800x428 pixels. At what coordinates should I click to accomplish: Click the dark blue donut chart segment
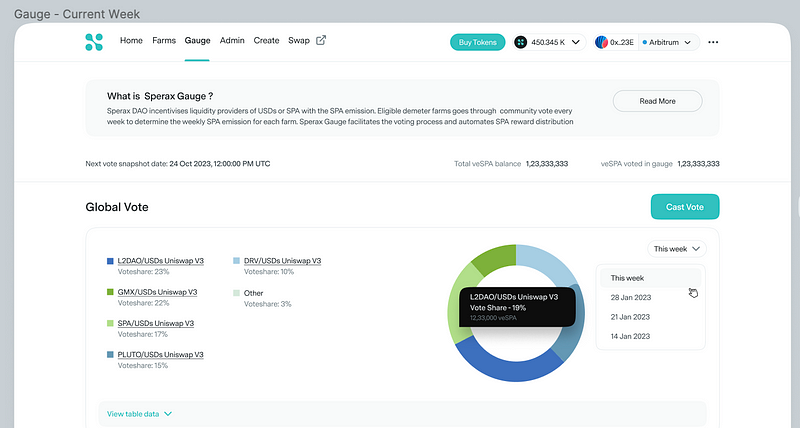510,364
